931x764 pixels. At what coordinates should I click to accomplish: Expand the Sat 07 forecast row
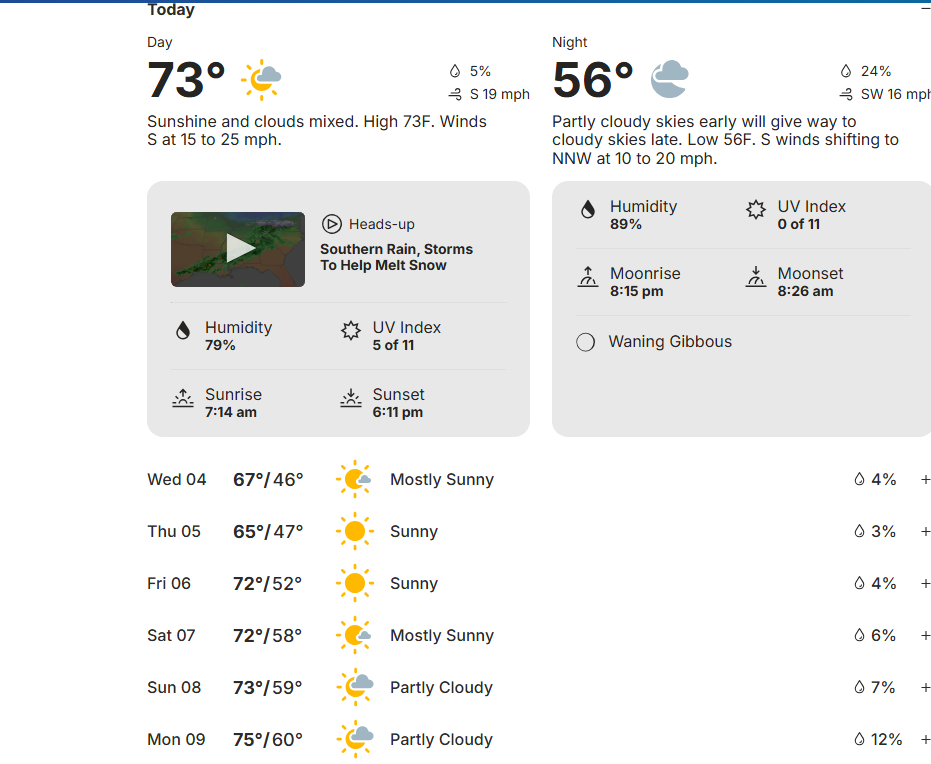pyautogui.click(x=925, y=635)
